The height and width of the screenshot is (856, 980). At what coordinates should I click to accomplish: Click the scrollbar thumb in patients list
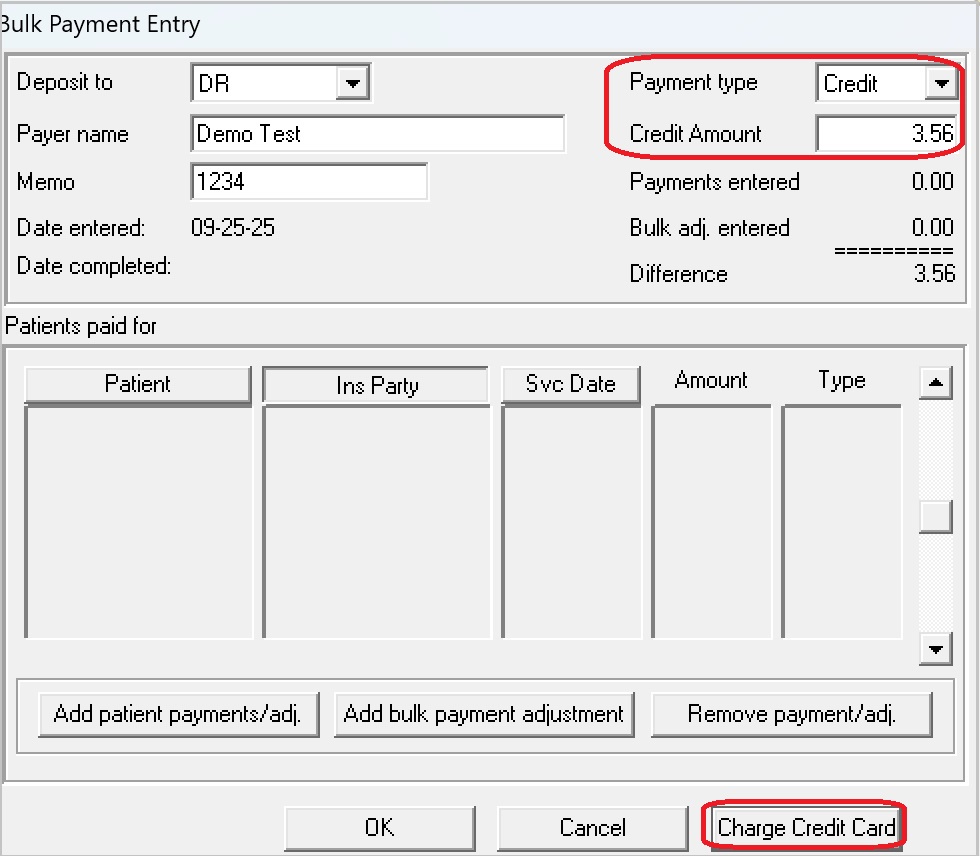[x=935, y=515]
